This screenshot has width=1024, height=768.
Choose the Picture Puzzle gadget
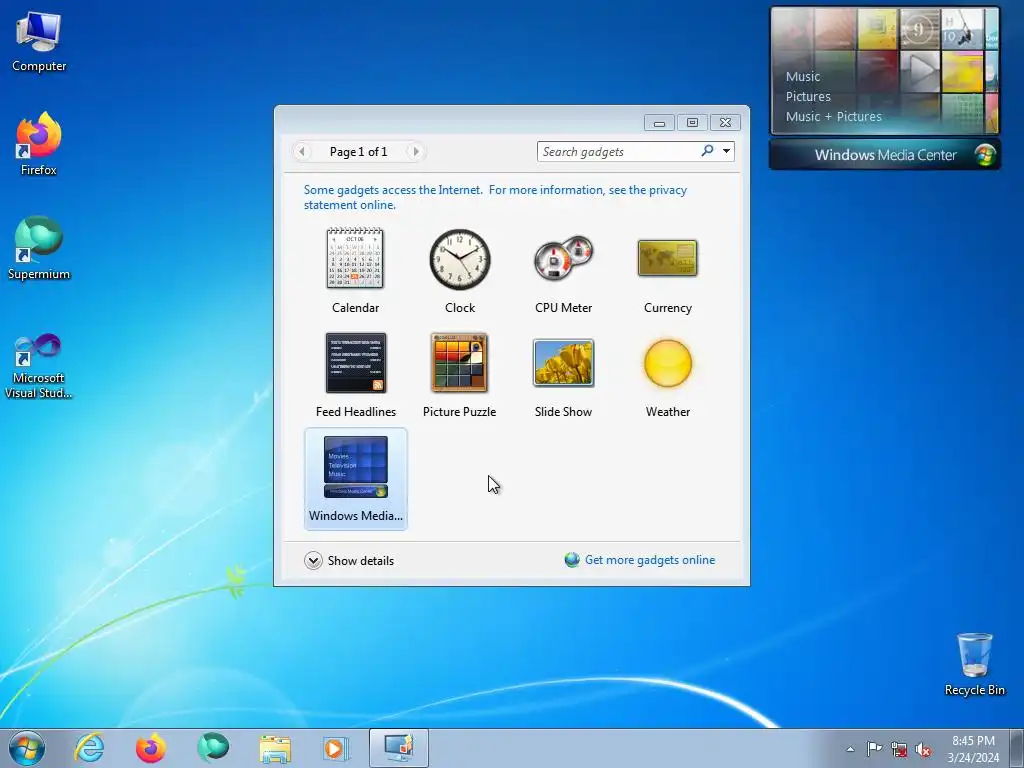pos(460,375)
